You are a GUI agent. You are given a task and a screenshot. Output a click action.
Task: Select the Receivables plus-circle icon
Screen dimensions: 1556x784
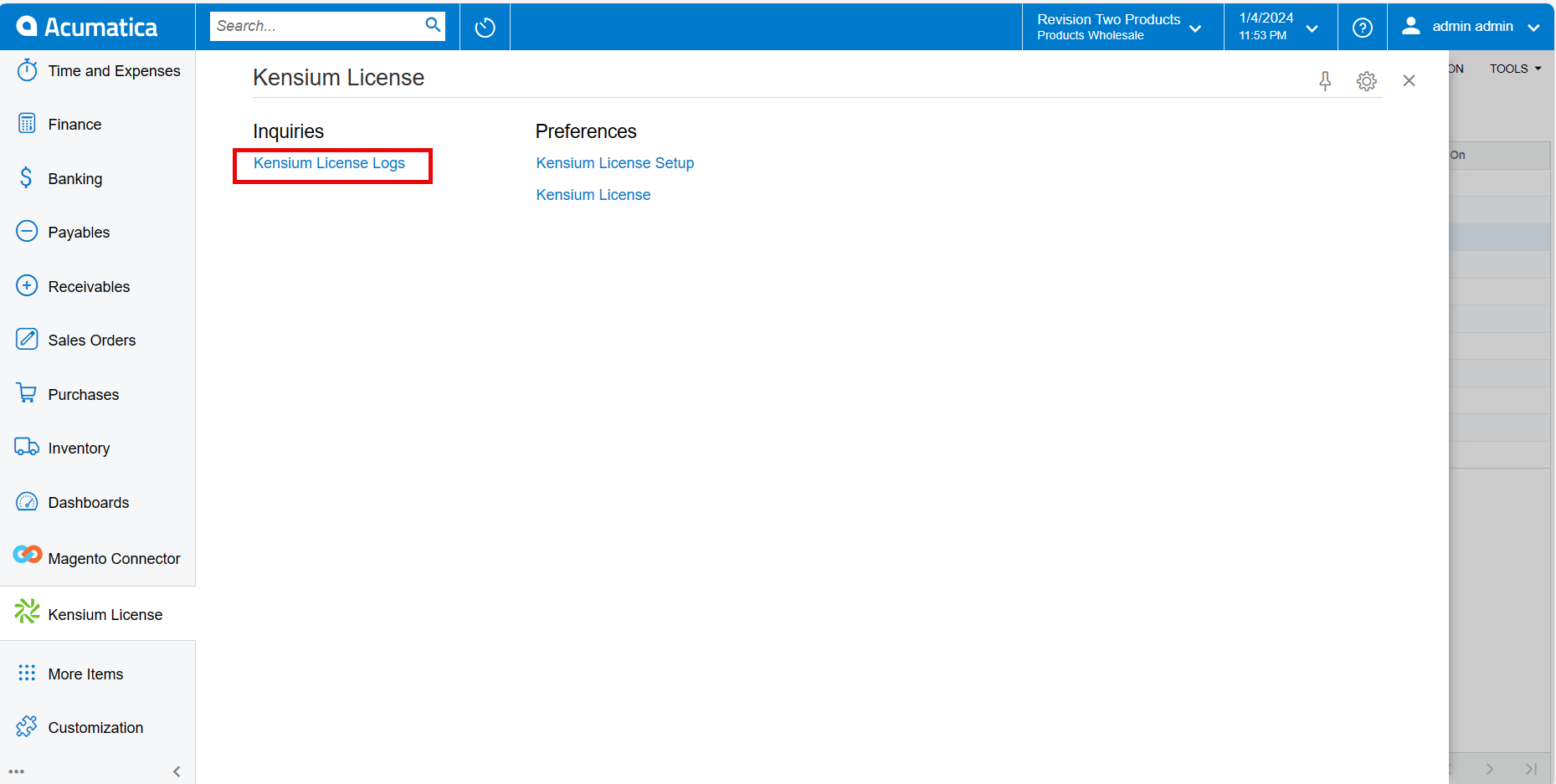26,285
